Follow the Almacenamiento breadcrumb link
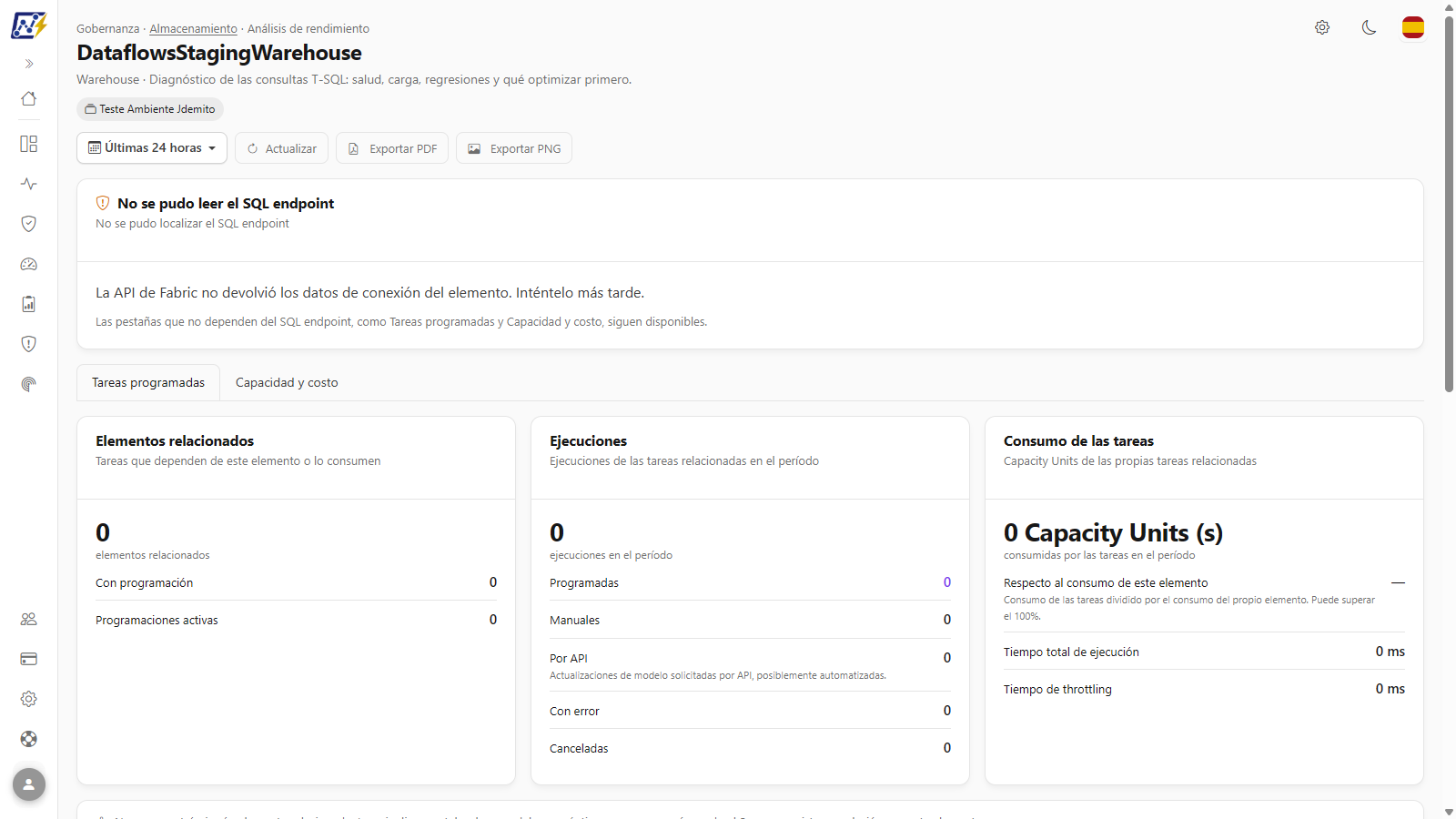The height and width of the screenshot is (819, 1456). pyautogui.click(x=193, y=29)
